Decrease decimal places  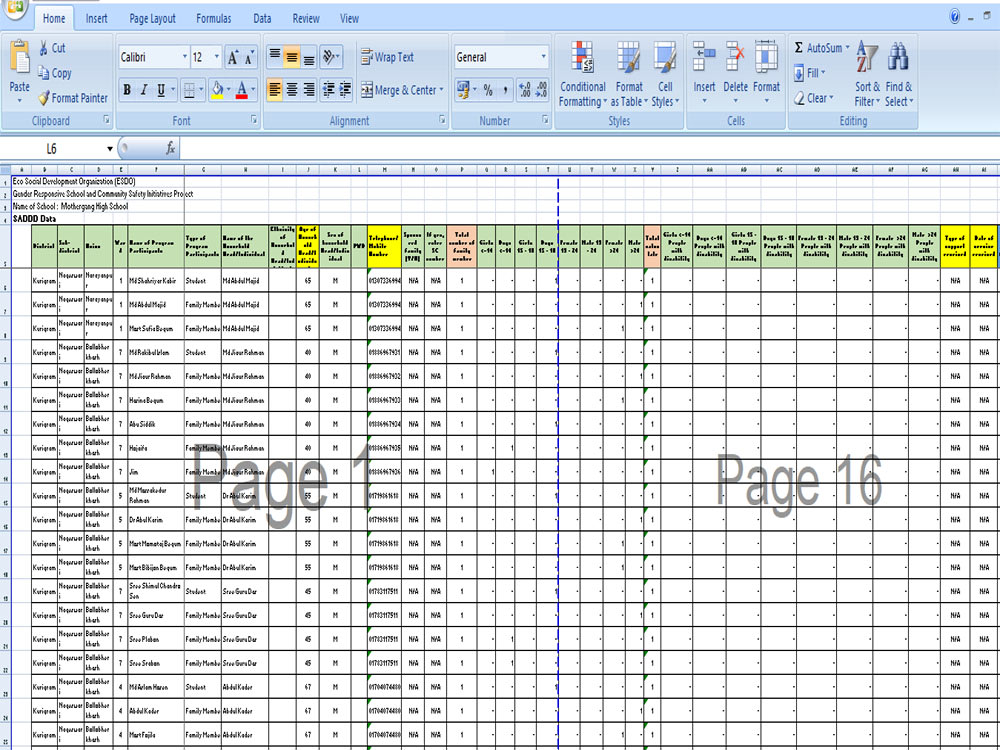541,90
